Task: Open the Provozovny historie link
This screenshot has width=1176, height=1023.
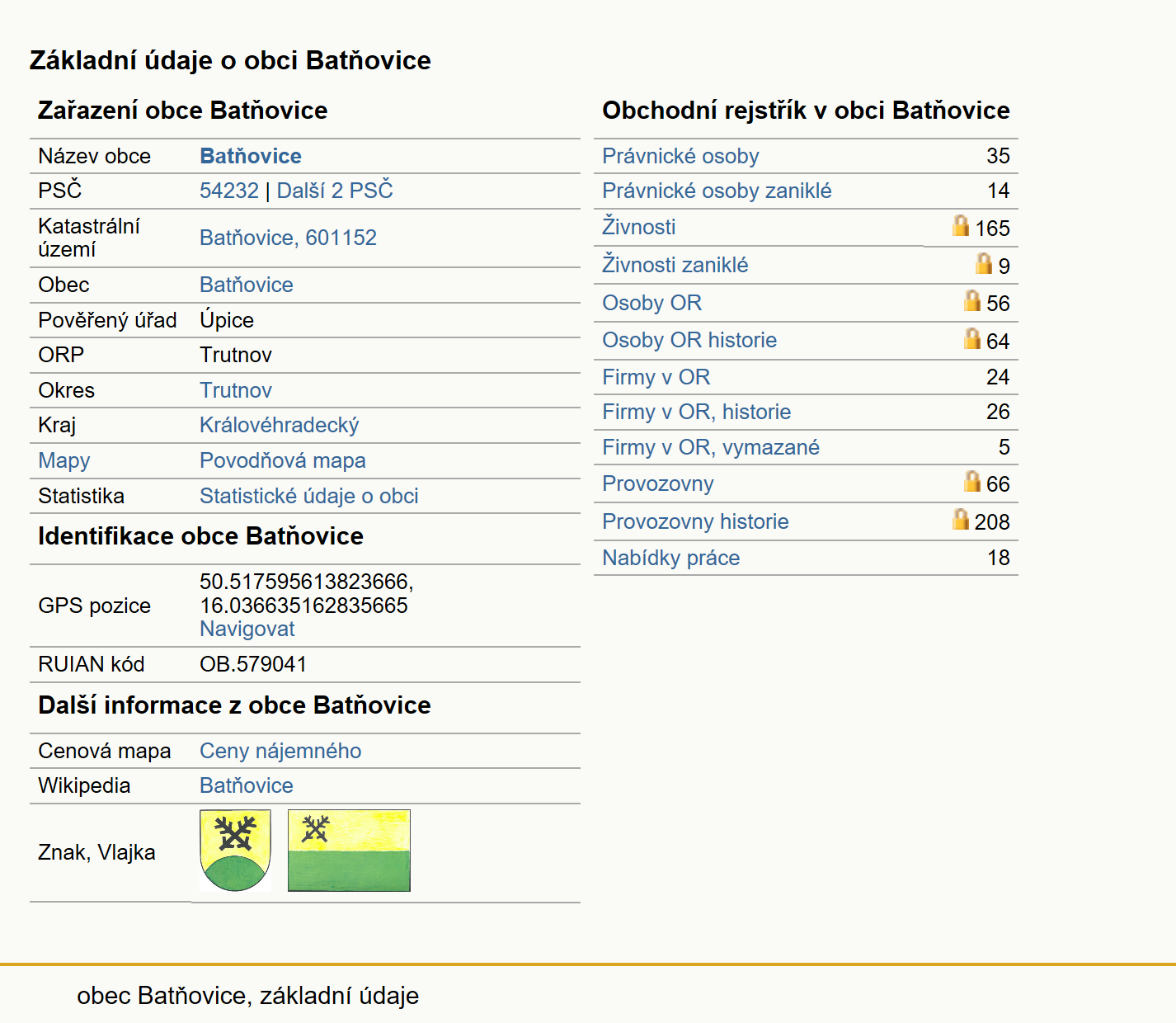Action: [x=695, y=521]
